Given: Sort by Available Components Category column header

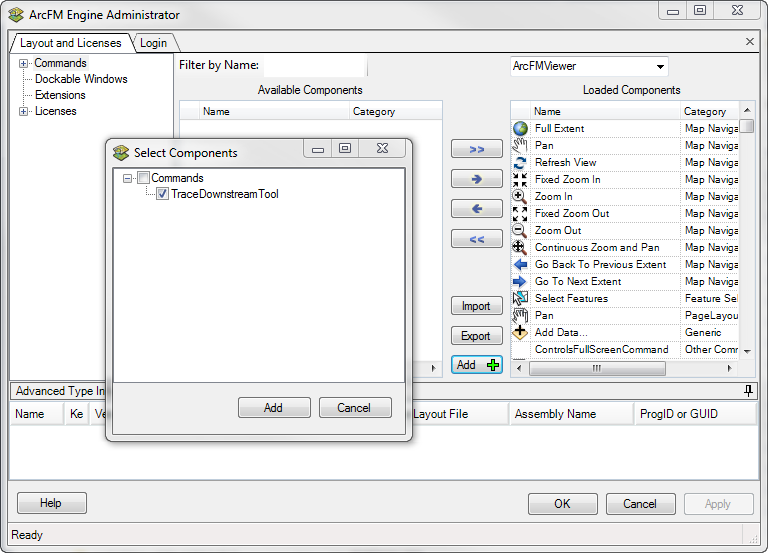Looking at the screenshot, I should (396, 111).
